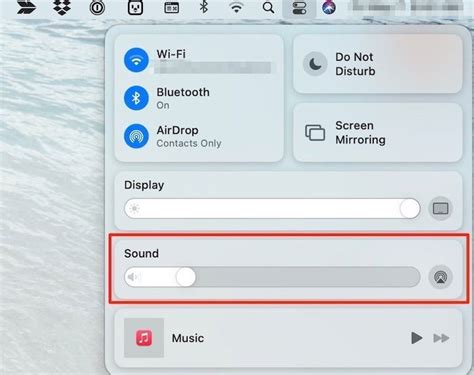Screen dimensions: 474x375
Task: Click the window-shaped menu bar icon
Action: pyautogui.click(x=171, y=8)
